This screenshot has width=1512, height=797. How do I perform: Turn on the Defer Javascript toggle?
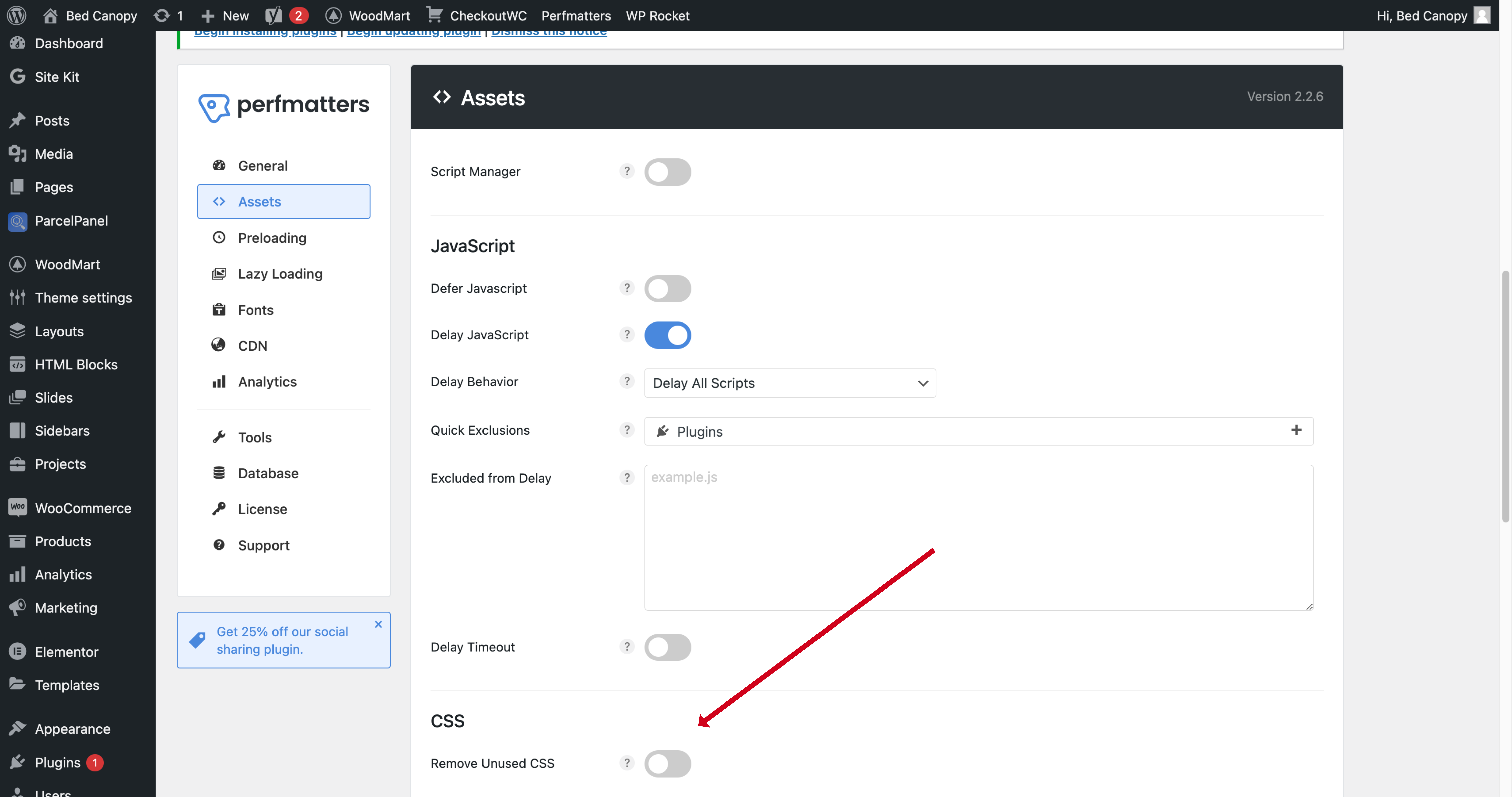[668, 288]
